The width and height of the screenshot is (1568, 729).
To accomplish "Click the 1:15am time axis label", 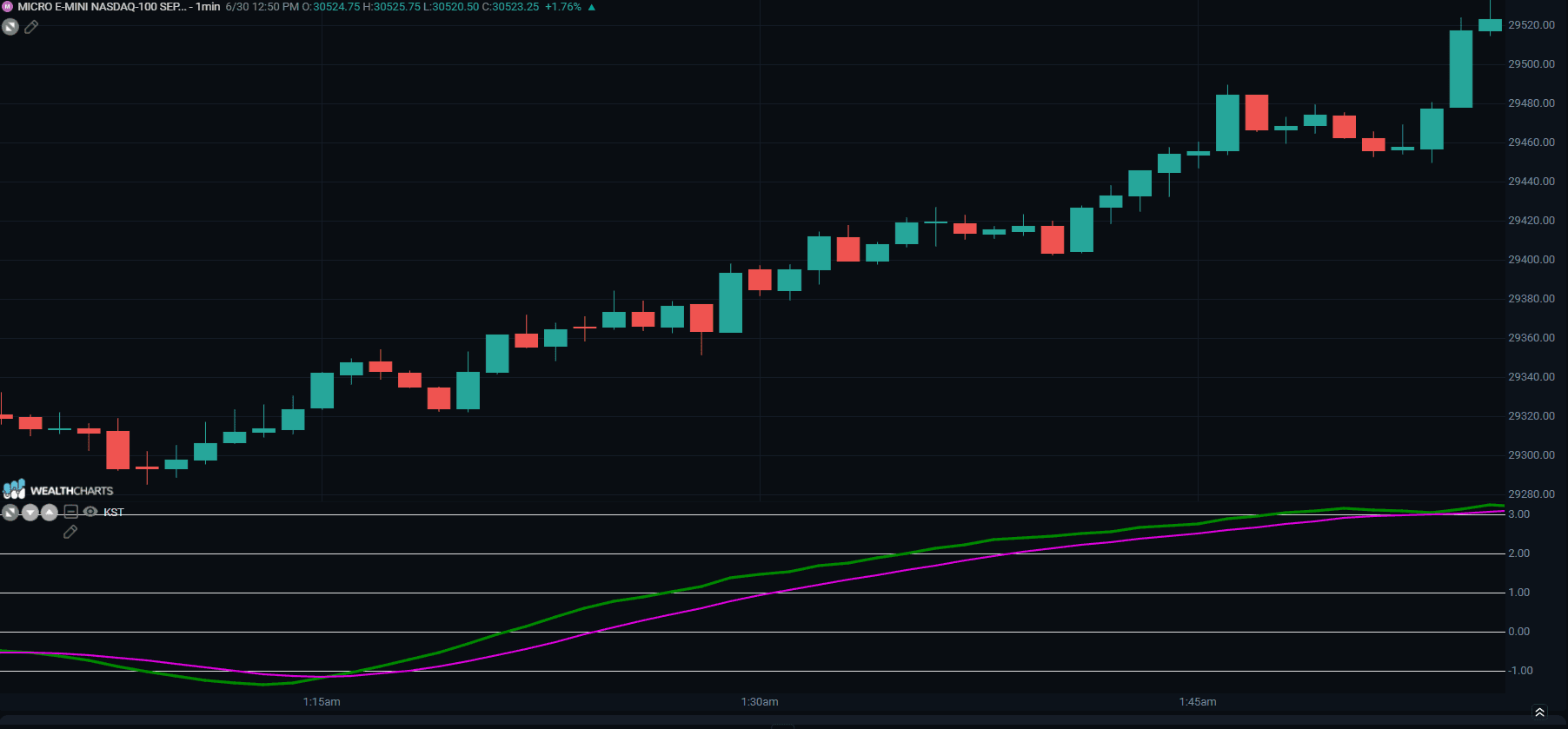I will (322, 702).
